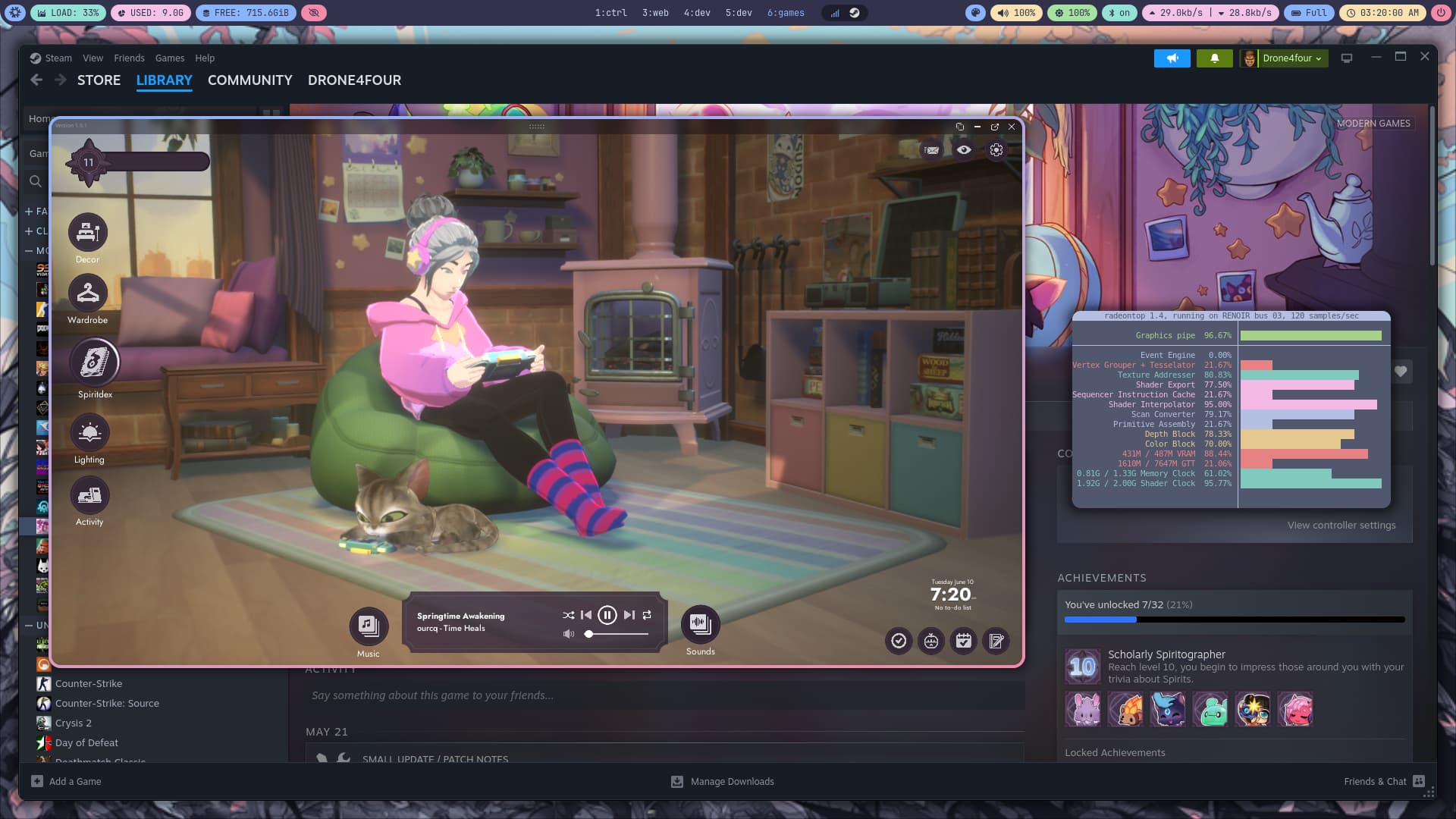
Task: Skip to the next track
Action: coord(629,615)
